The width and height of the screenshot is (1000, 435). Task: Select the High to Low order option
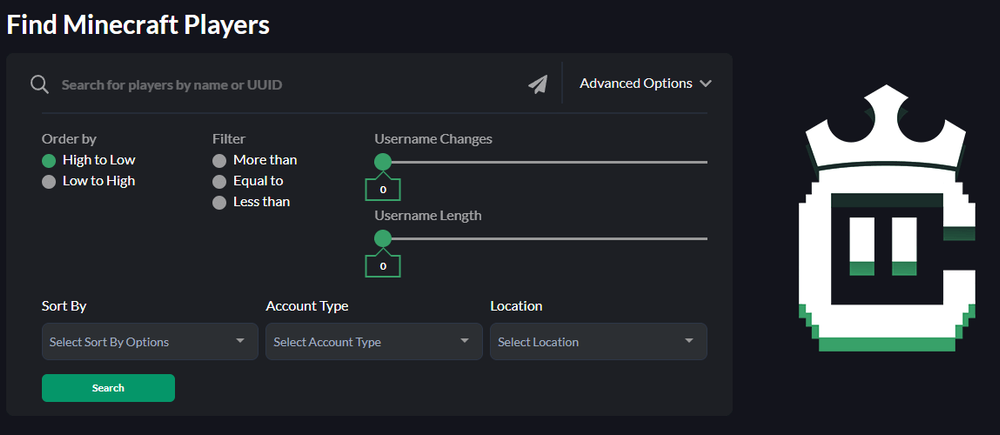(89, 160)
